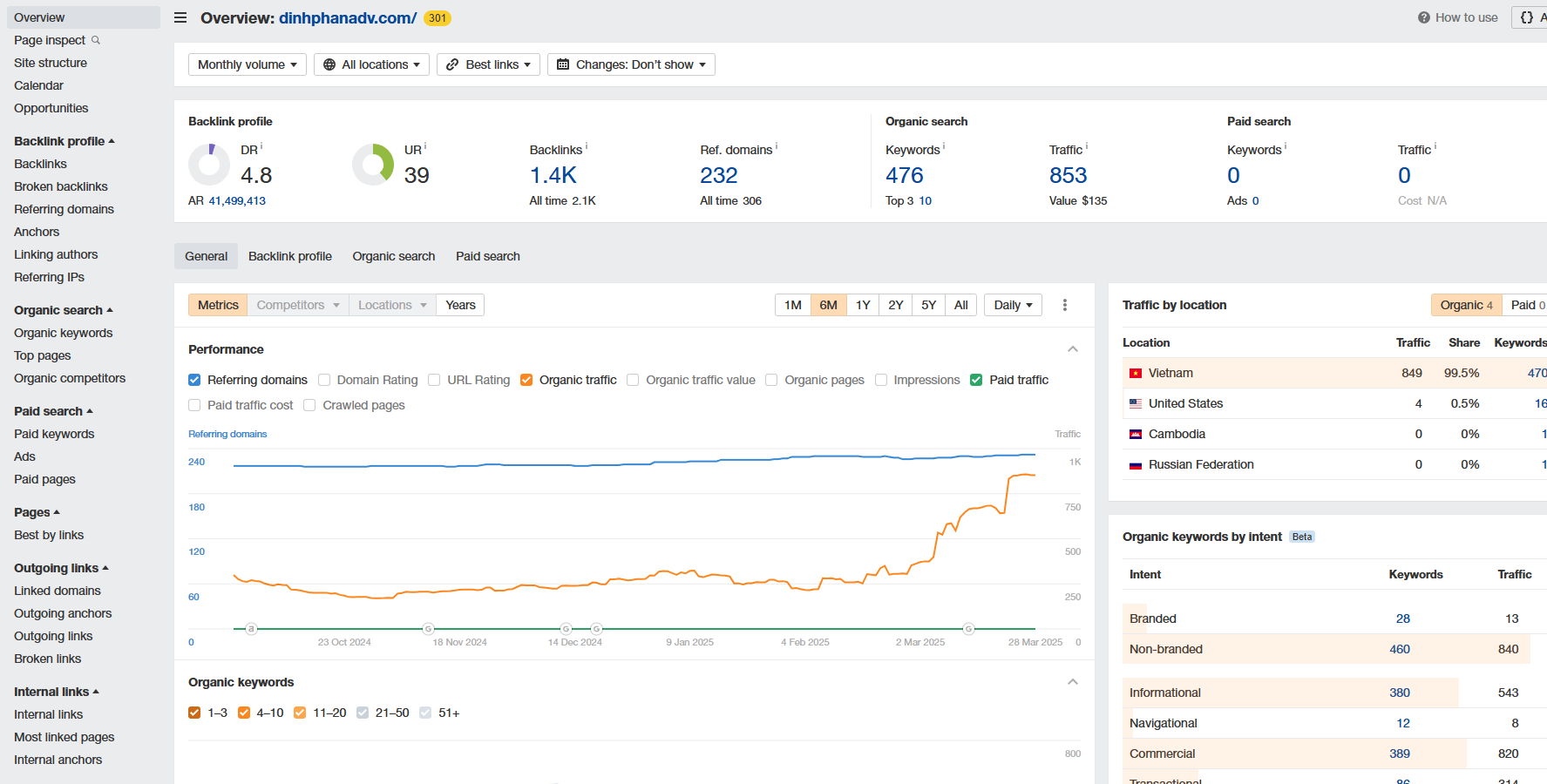Image resolution: width=1547 pixels, height=784 pixels.
Task: Click the DR donut chart icon
Action: tap(209, 165)
